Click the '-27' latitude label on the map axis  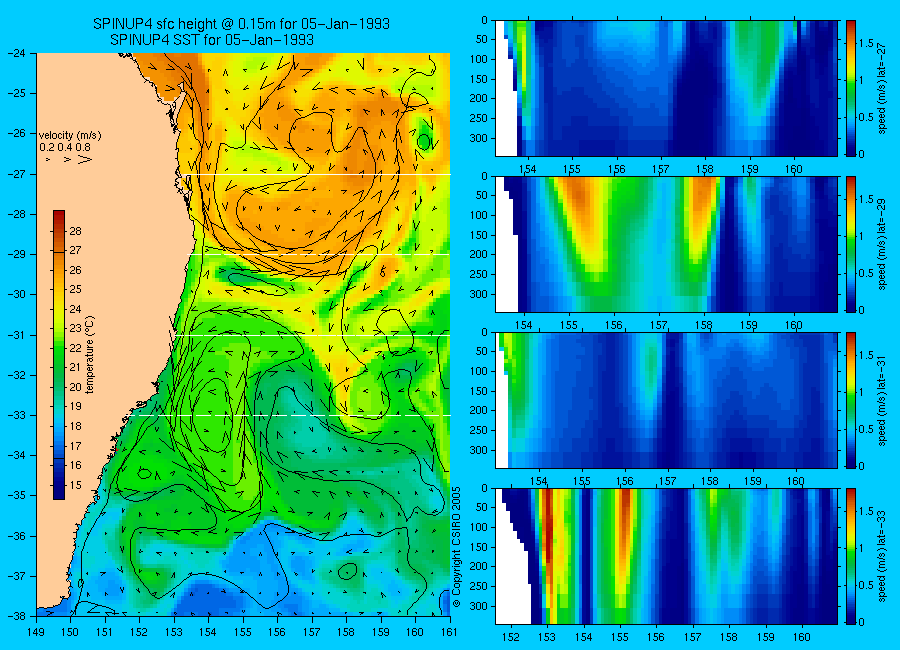coord(16,174)
